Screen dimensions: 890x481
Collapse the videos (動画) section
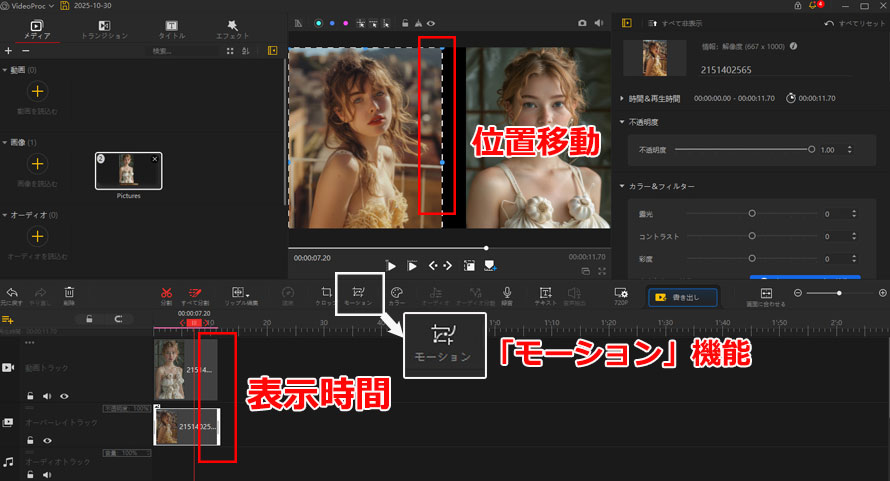5,70
